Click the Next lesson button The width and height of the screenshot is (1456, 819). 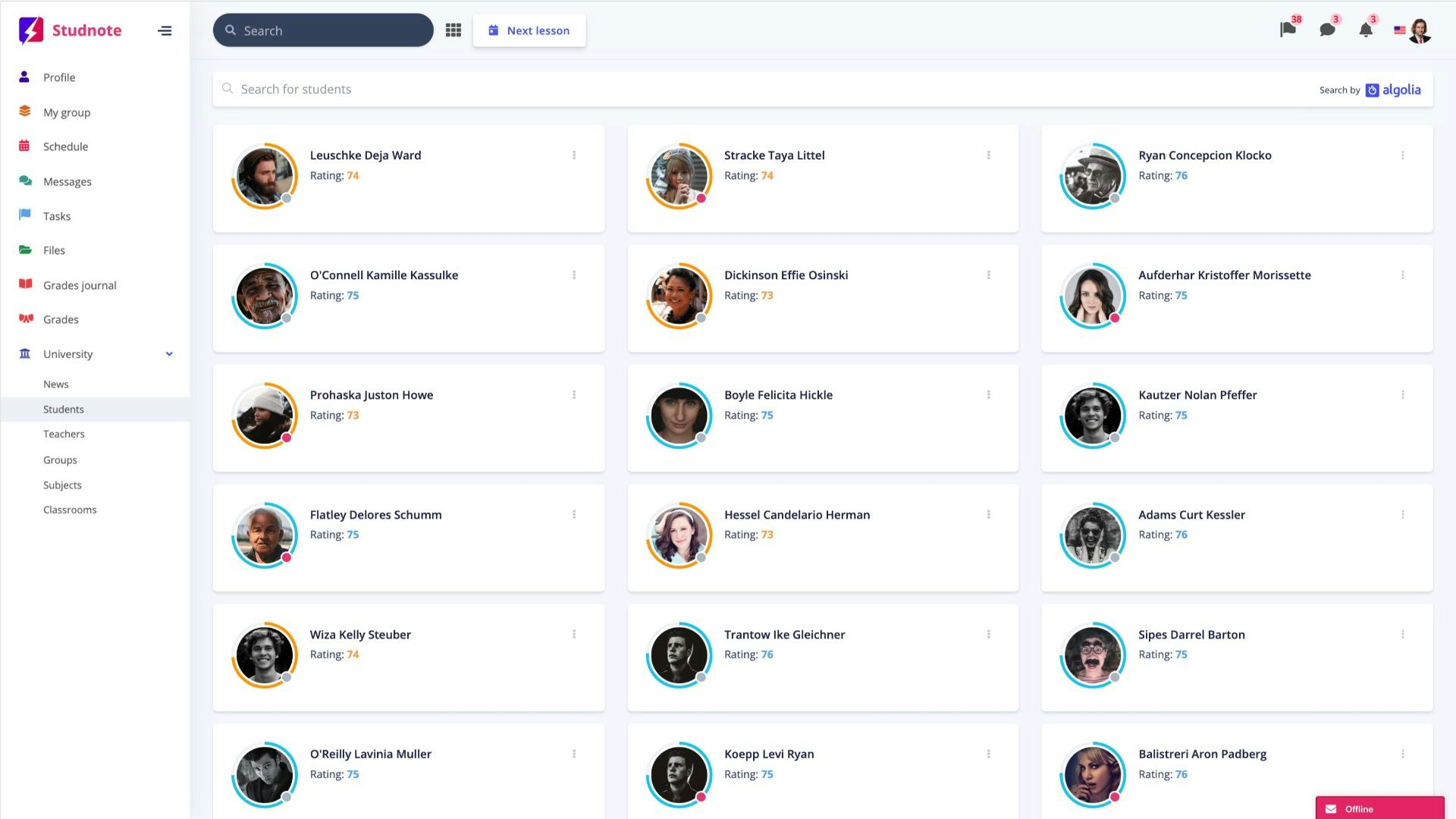coord(529,30)
